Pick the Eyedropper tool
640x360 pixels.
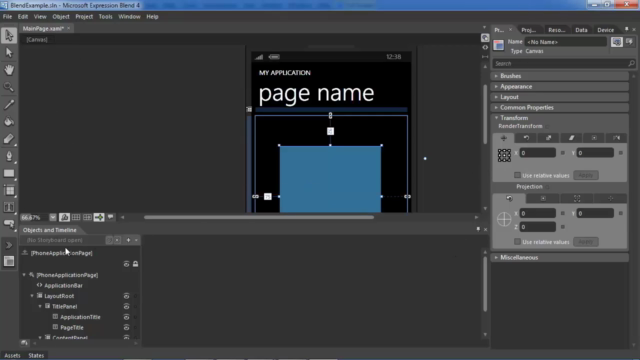(9, 104)
